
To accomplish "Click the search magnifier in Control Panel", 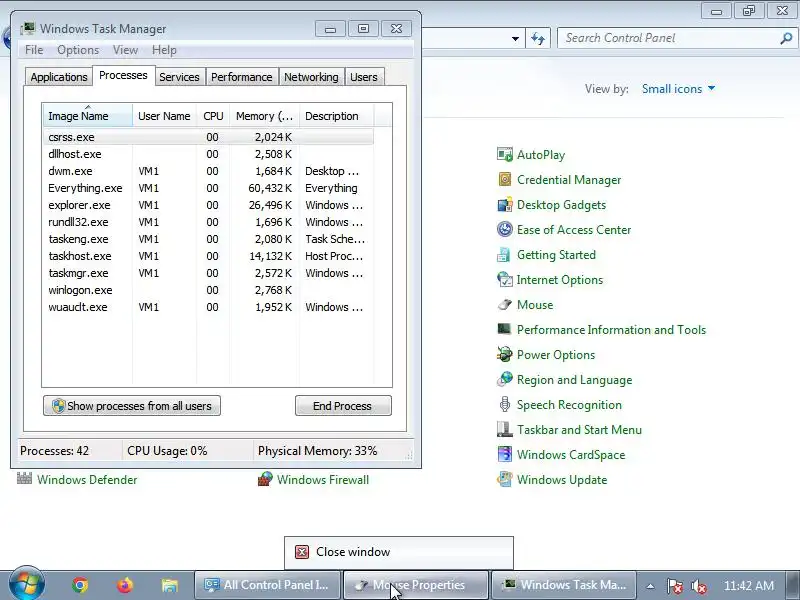I will (786, 38).
